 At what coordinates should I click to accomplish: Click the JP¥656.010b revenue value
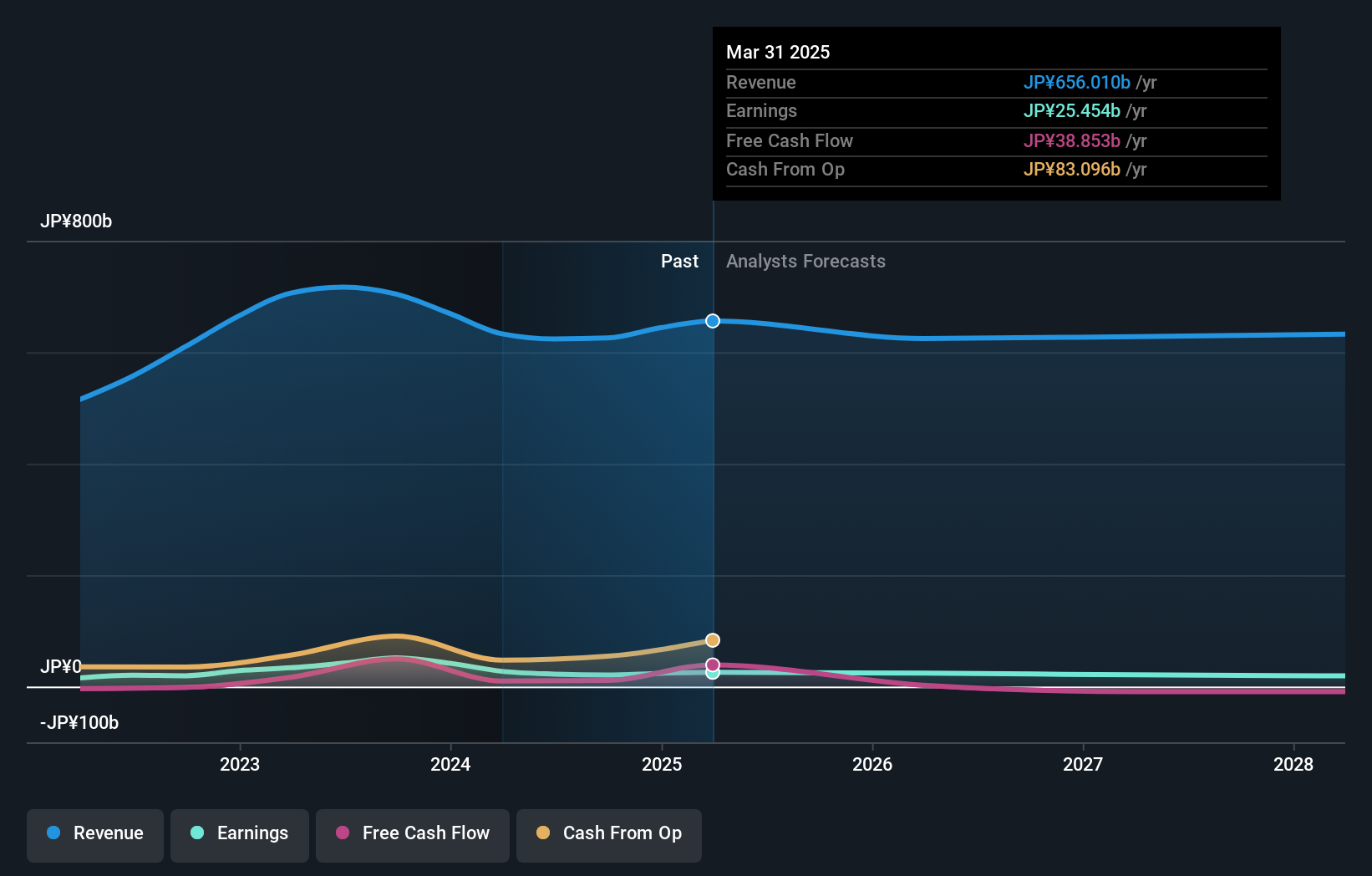click(1077, 83)
